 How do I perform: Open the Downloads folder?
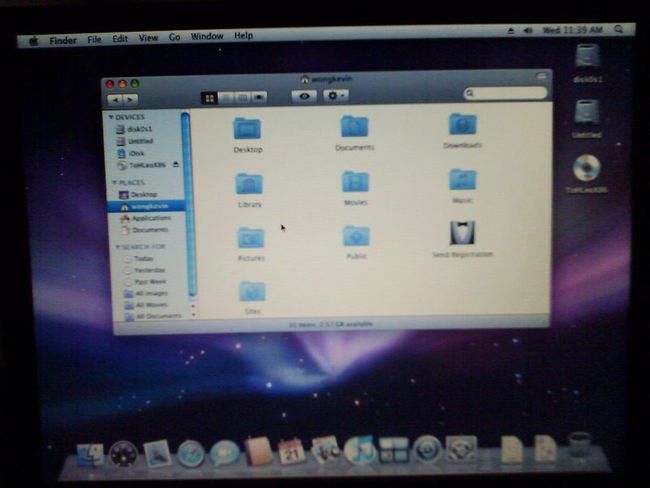(x=463, y=124)
